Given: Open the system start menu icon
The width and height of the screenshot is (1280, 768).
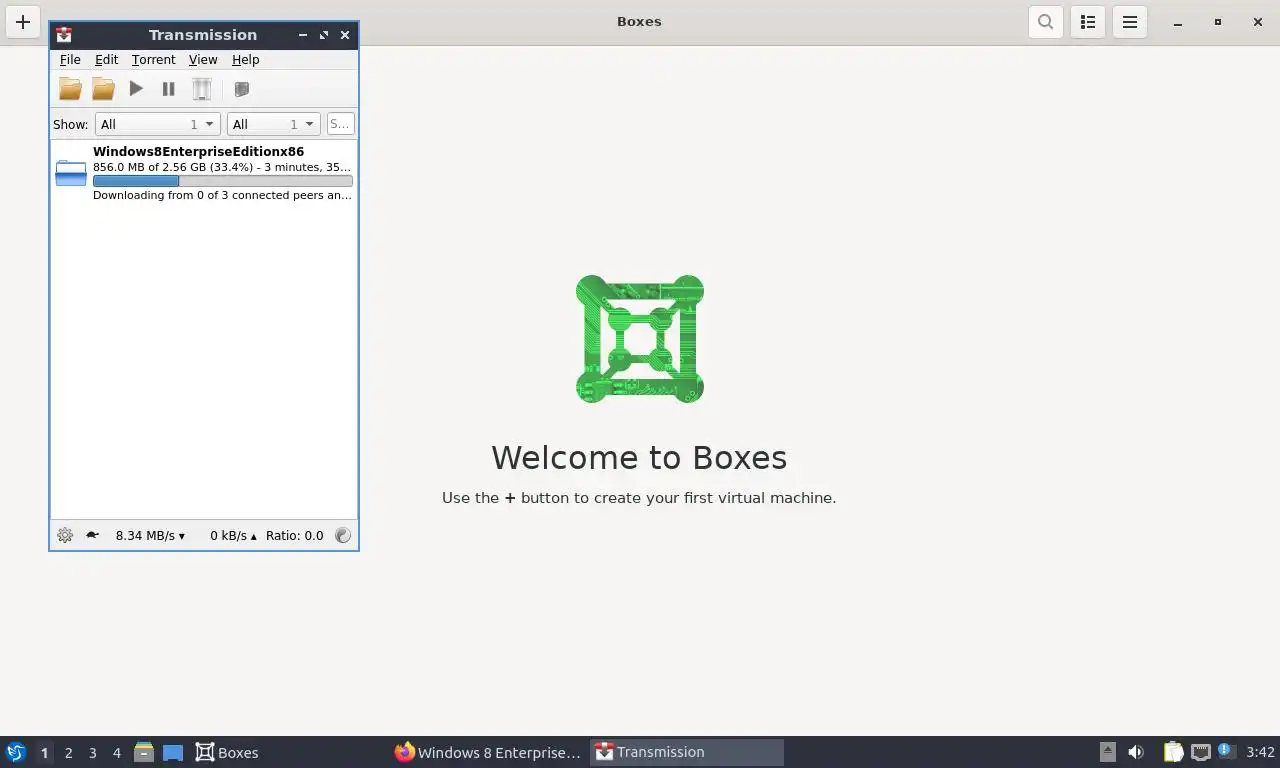Looking at the screenshot, I should (15, 752).
